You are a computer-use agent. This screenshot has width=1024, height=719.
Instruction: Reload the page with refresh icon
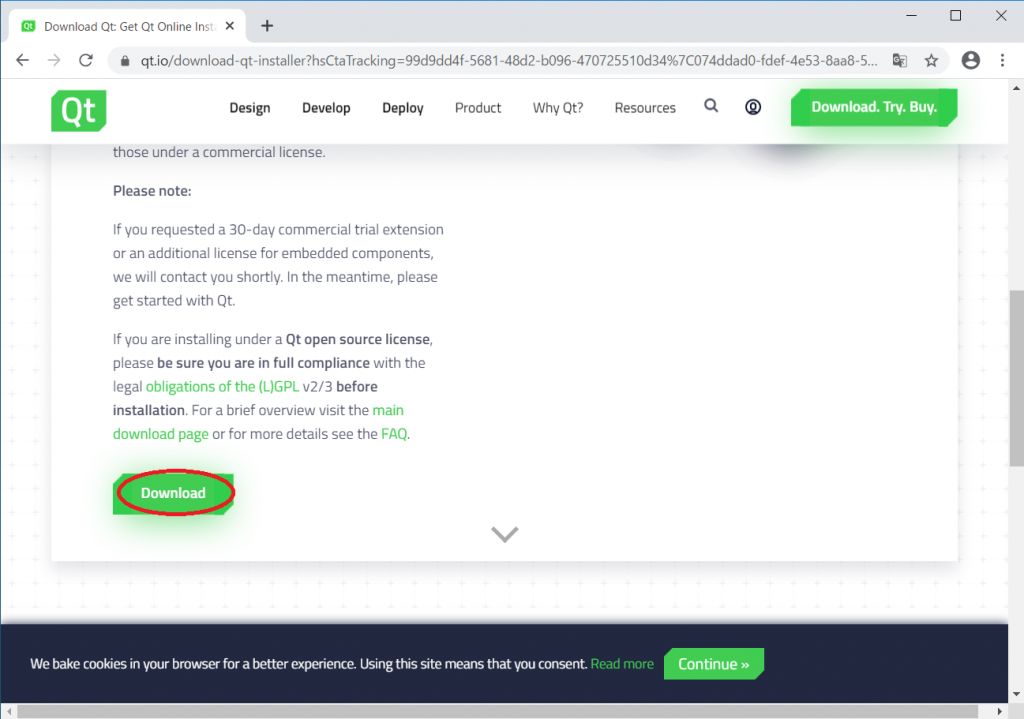coord(85,60)
